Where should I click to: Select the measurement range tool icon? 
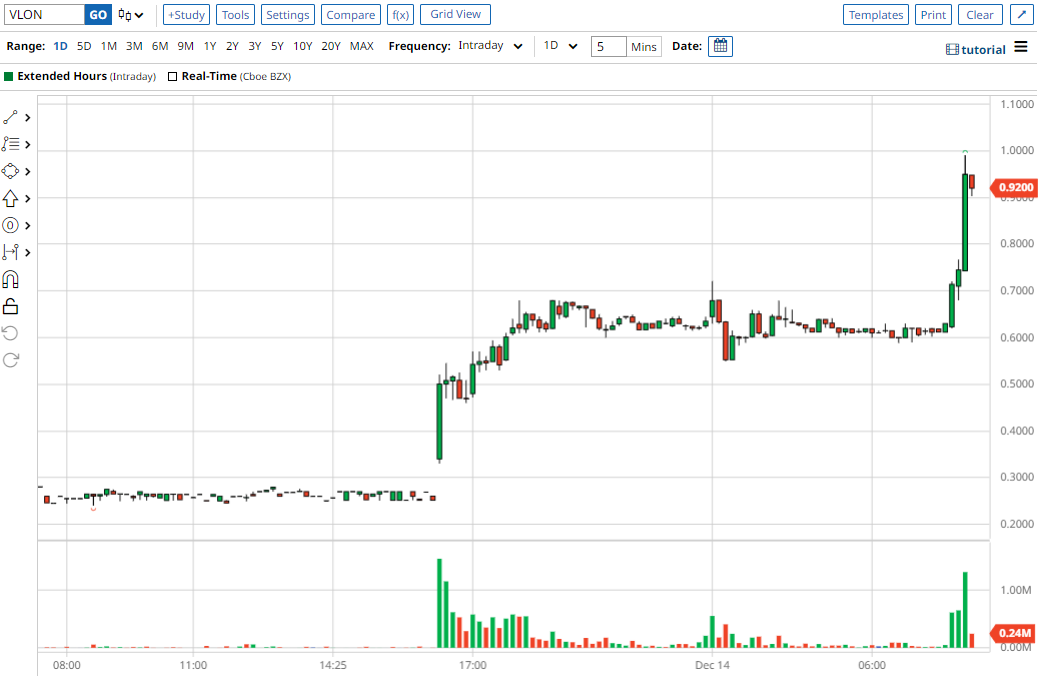pyautogui.click(x=11, y=252)
